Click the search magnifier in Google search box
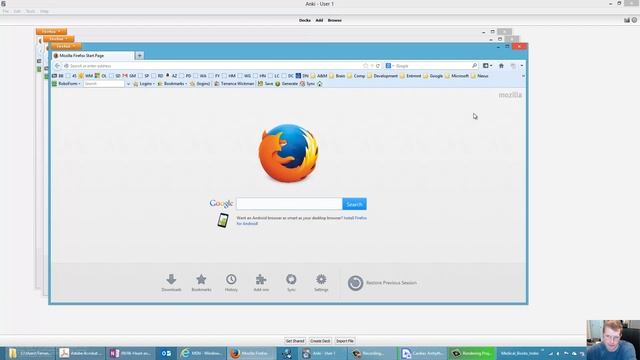This screenshot has width=640, height=360. click(474, 66)
